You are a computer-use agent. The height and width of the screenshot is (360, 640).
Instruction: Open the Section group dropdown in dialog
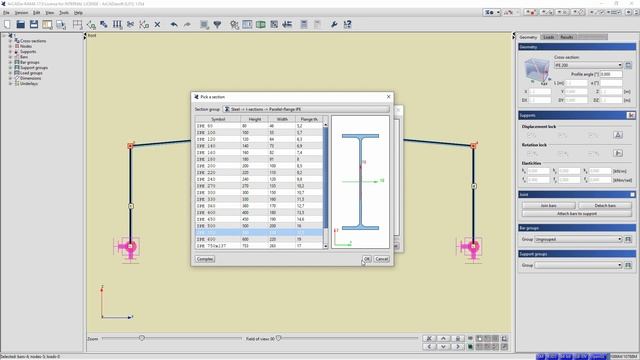pos(306,109)
